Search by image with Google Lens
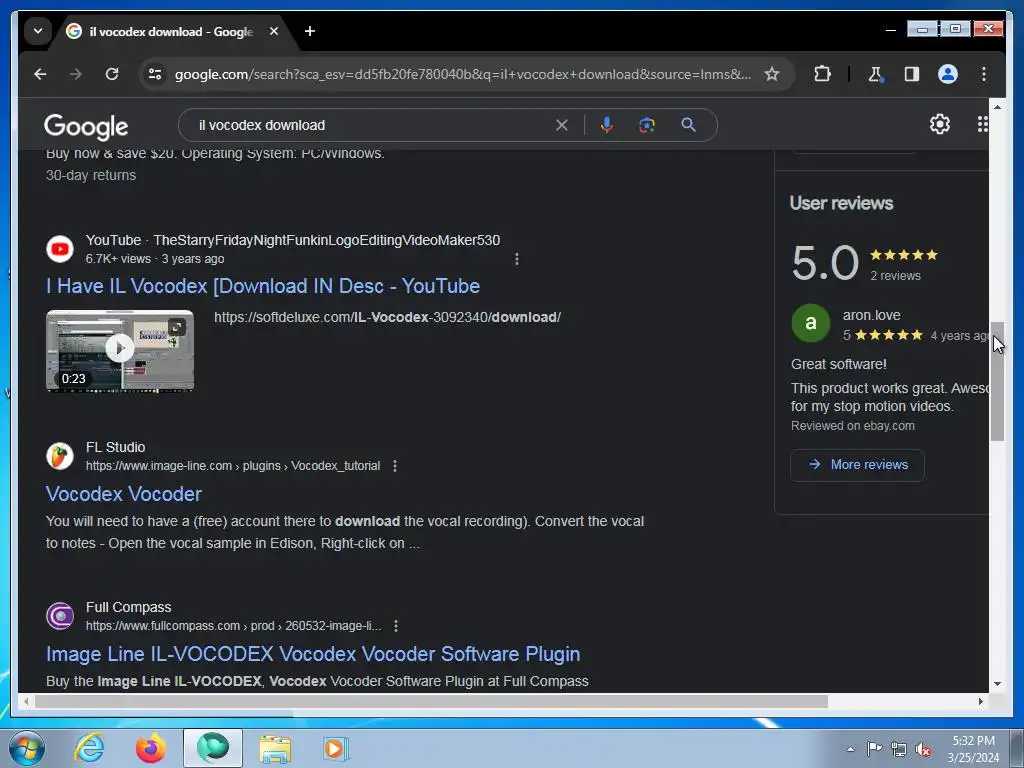This screenshot has width=1024, height=768. point(647,125)
